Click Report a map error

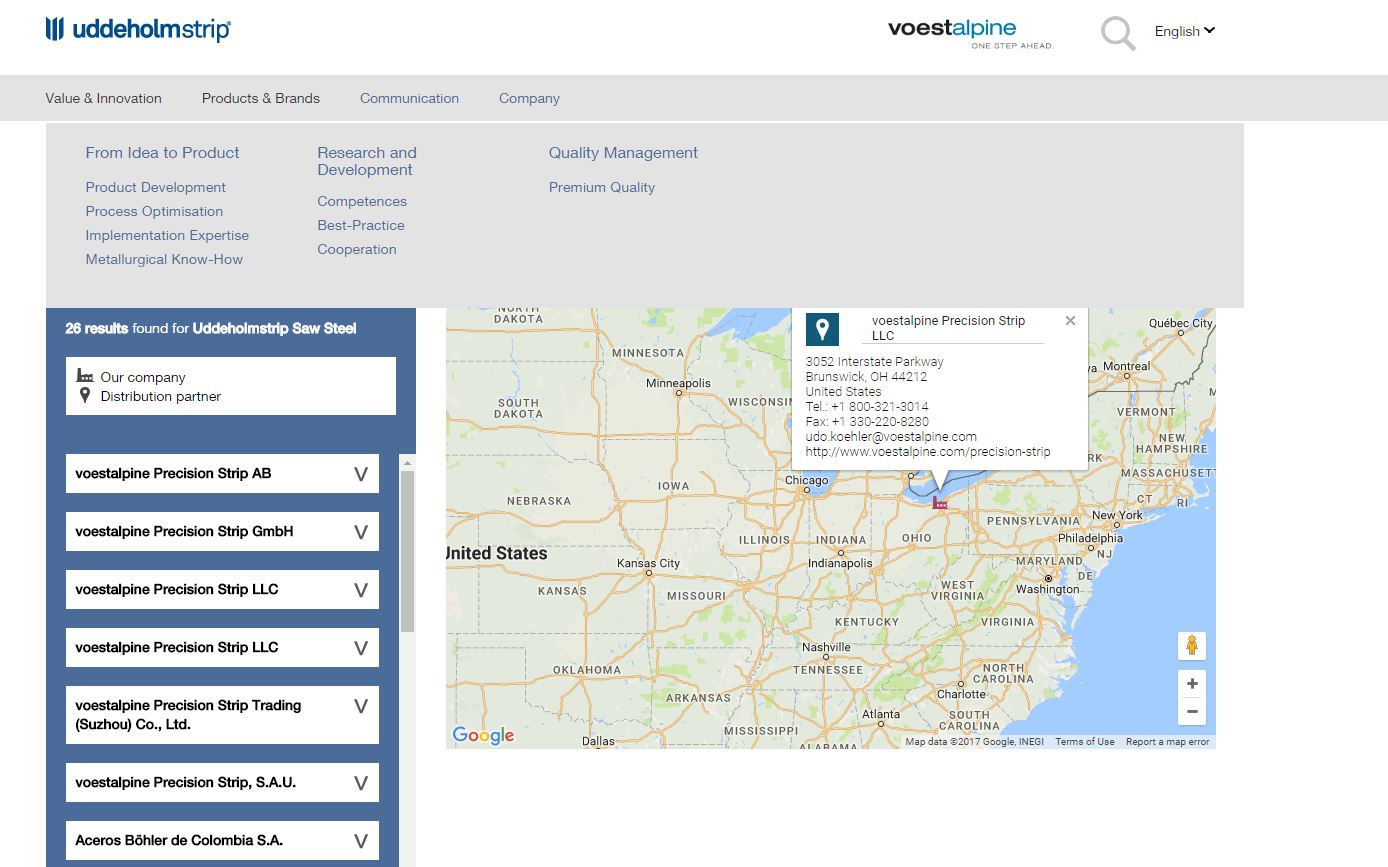[x=1168, y=742]
